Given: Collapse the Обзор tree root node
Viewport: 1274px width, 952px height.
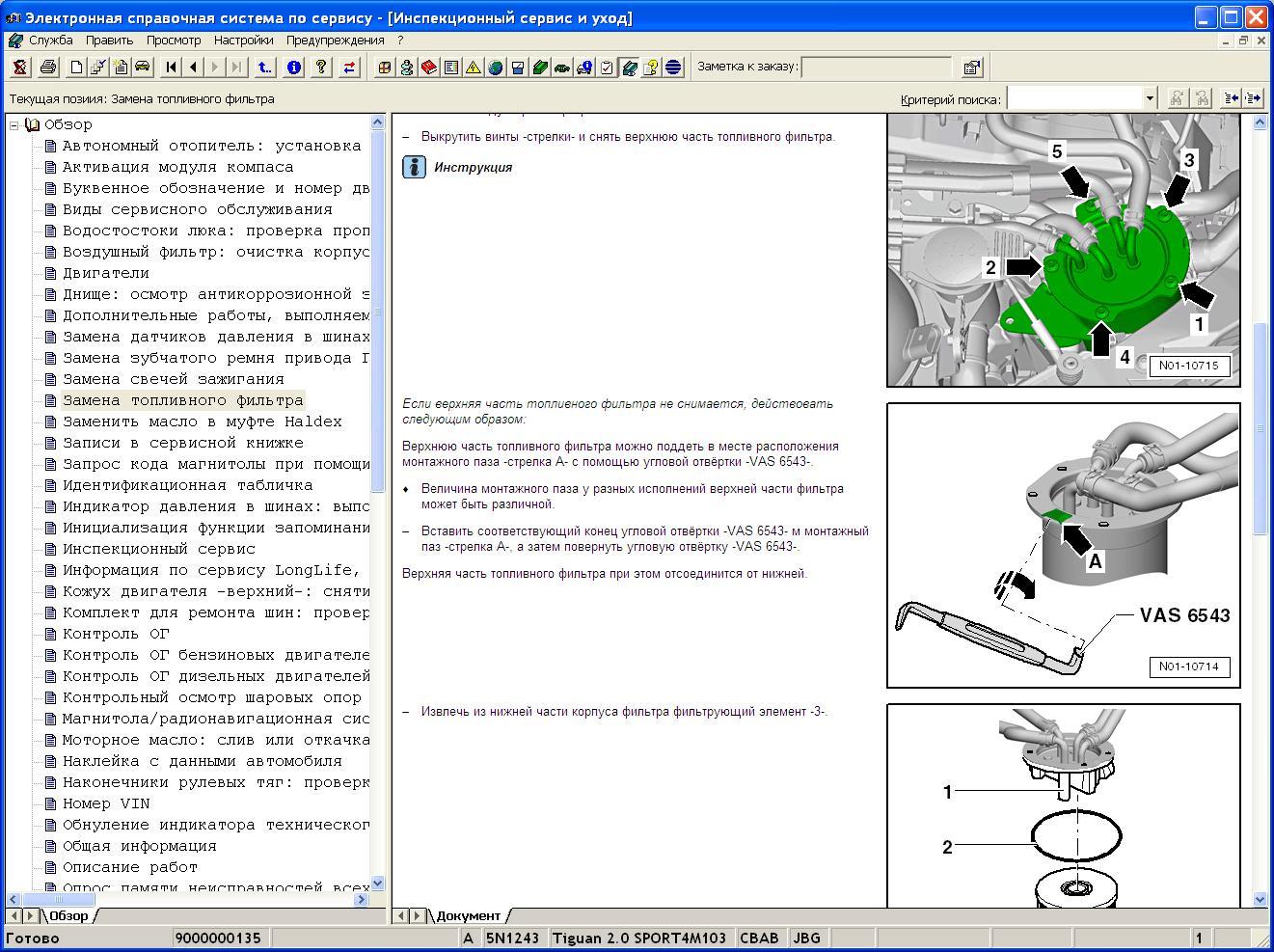Looking at the screenshot, I should pos(14,124).
